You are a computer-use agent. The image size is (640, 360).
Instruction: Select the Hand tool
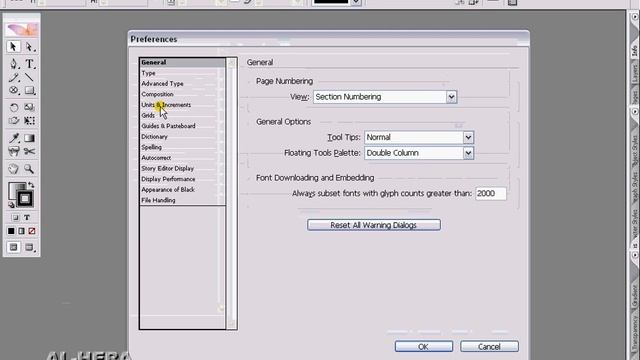point(13,169)
